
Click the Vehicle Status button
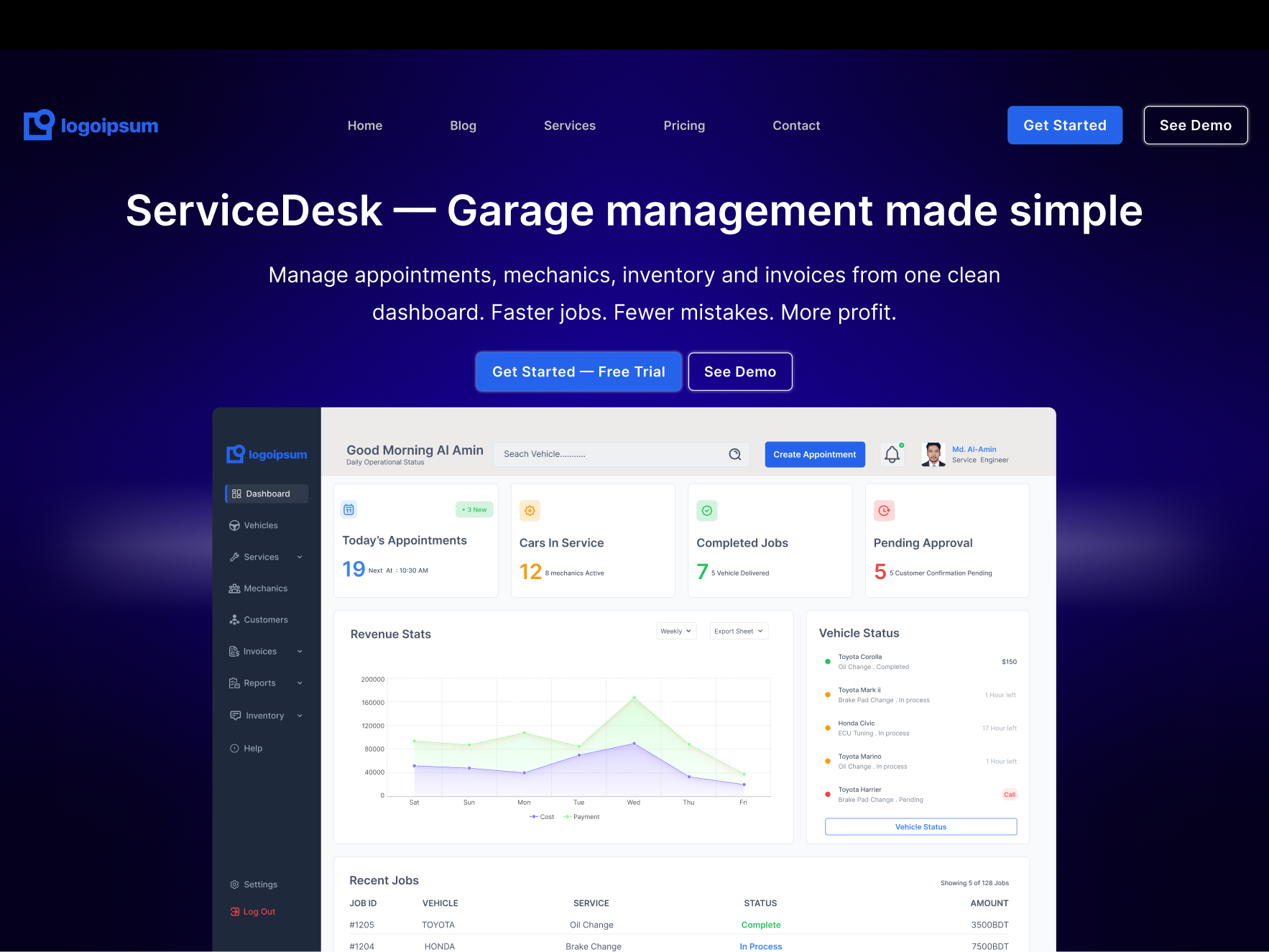[x=920, y=826]
